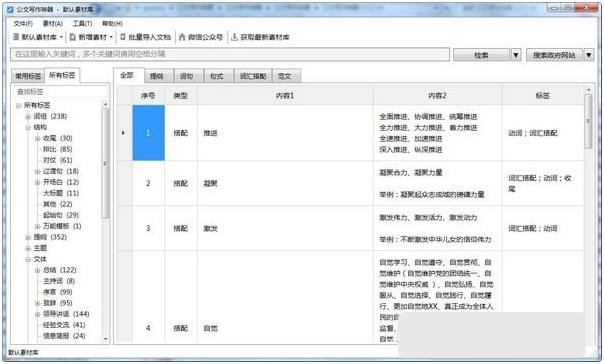This screenshot has height=364, width=604.
Task: Select the 对仗 (61) tag
Action: tap(57, 160)
